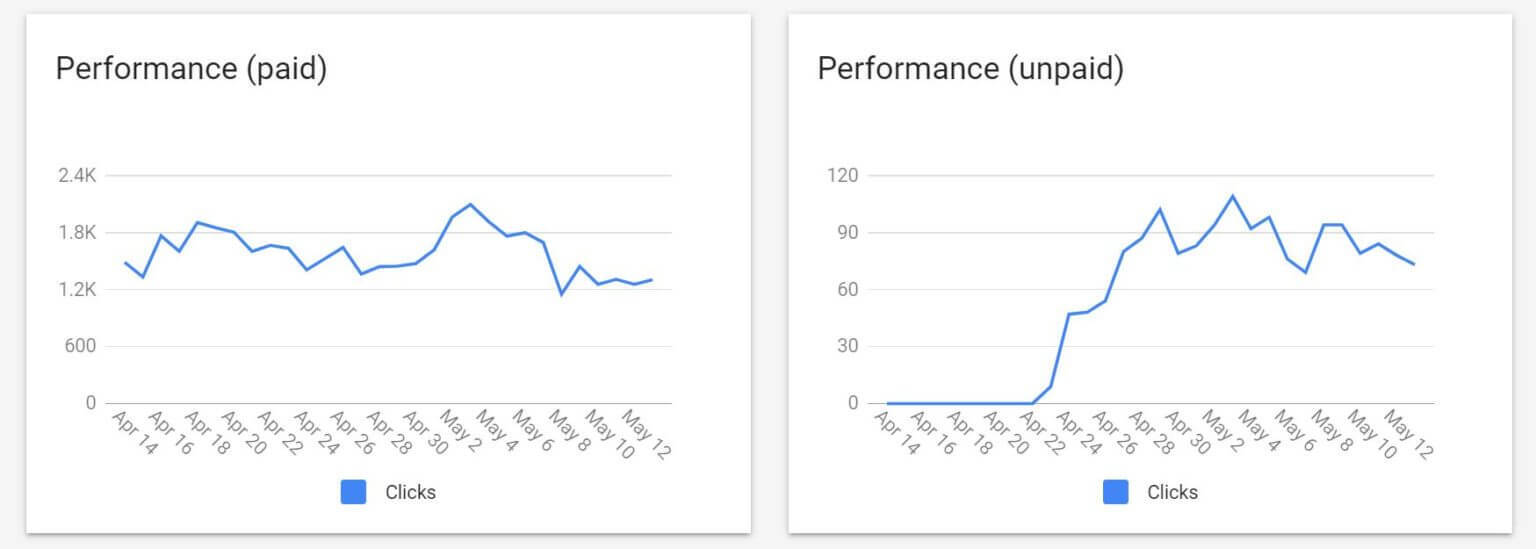1536x549 pixels.
Task: Click the 2.4K axis label on paid chart
Action: (76, 176)
